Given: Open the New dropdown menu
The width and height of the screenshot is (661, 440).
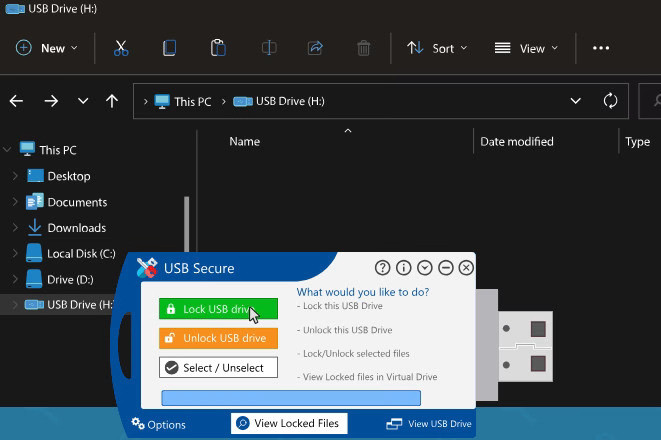Looking at the screenshot, I should [47, 48].
